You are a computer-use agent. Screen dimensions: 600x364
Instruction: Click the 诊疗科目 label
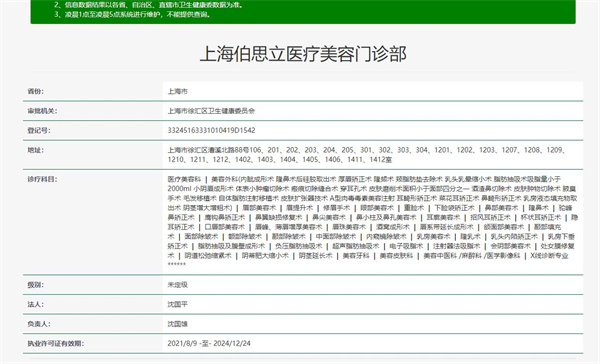point(42,179)
